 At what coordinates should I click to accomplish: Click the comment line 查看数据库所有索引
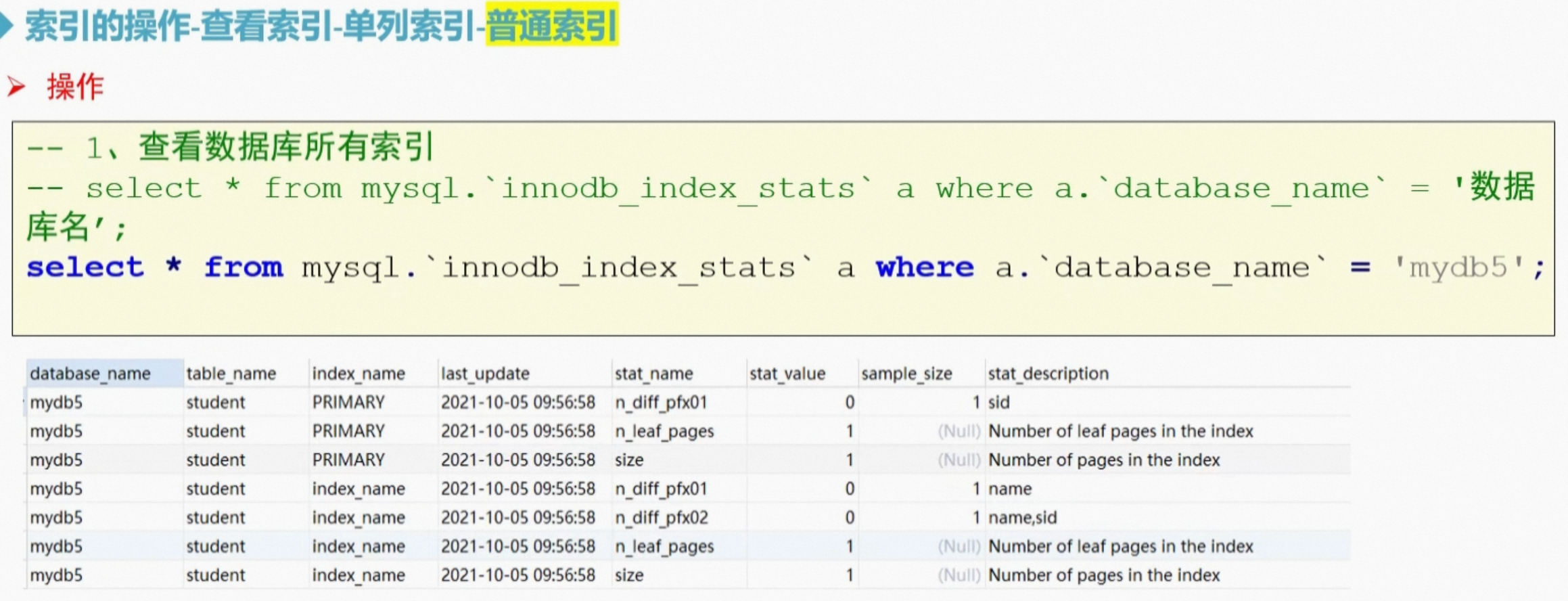[230, 147]
